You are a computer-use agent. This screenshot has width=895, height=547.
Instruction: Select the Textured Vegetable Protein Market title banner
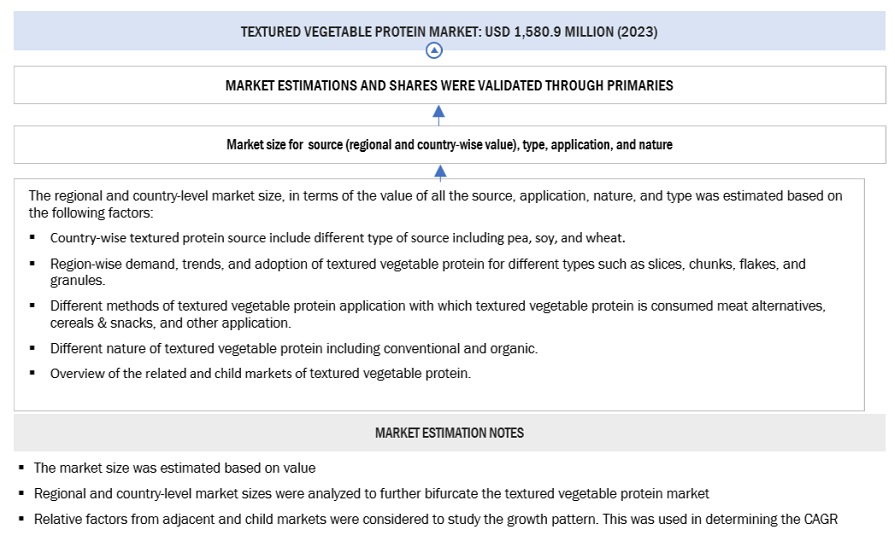click(449, 32)
